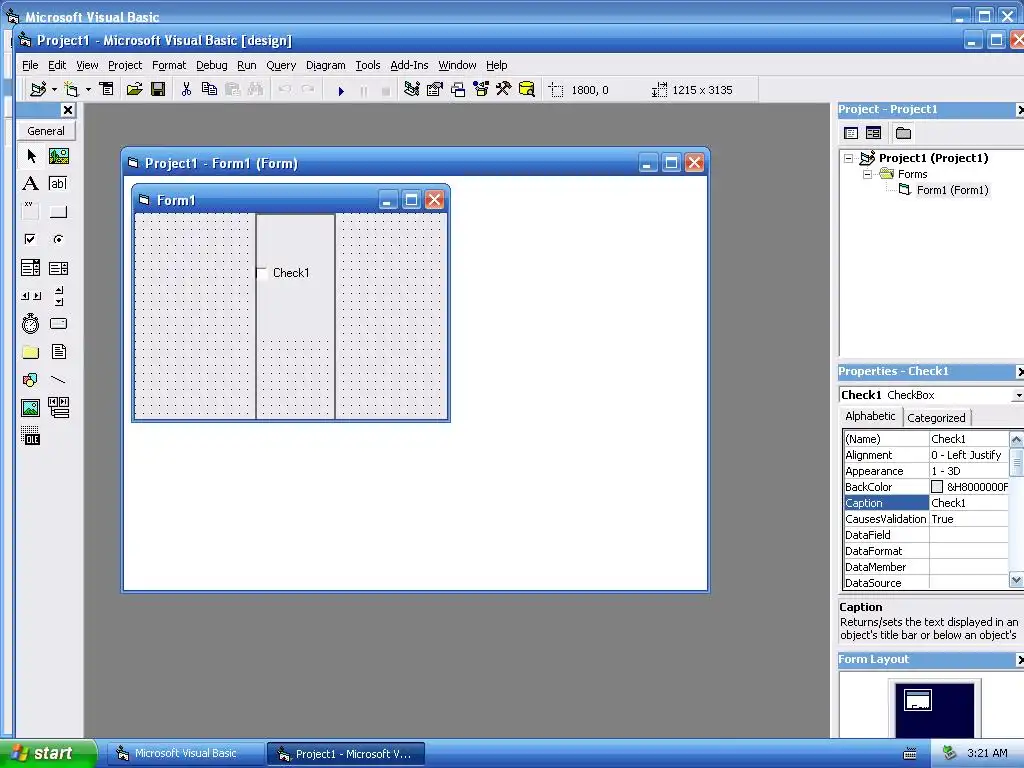Click the Caption property value field
The height and width of the screenshot is (768, 1024).
(x=968, y=503)
